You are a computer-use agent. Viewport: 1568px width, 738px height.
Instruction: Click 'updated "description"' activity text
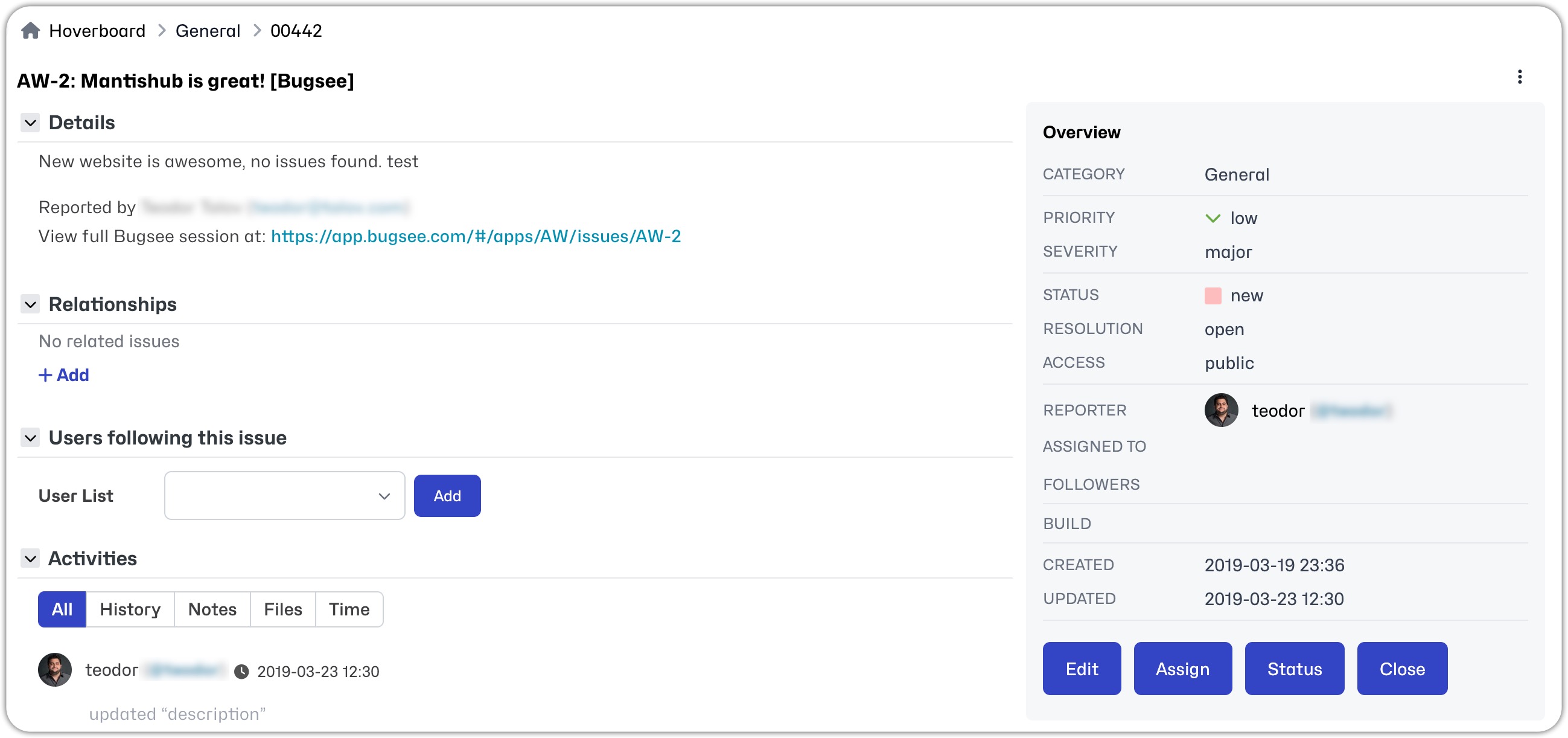click(177, 714)
